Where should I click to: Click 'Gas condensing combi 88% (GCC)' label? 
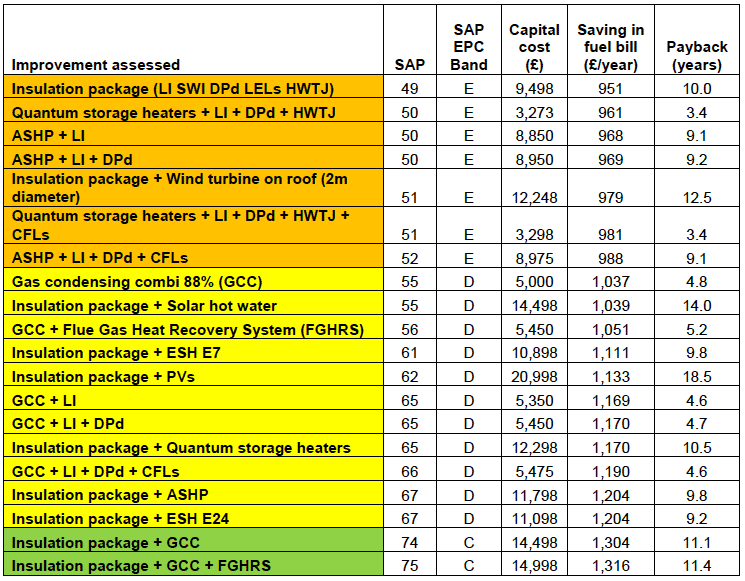(x=137, y=282)
